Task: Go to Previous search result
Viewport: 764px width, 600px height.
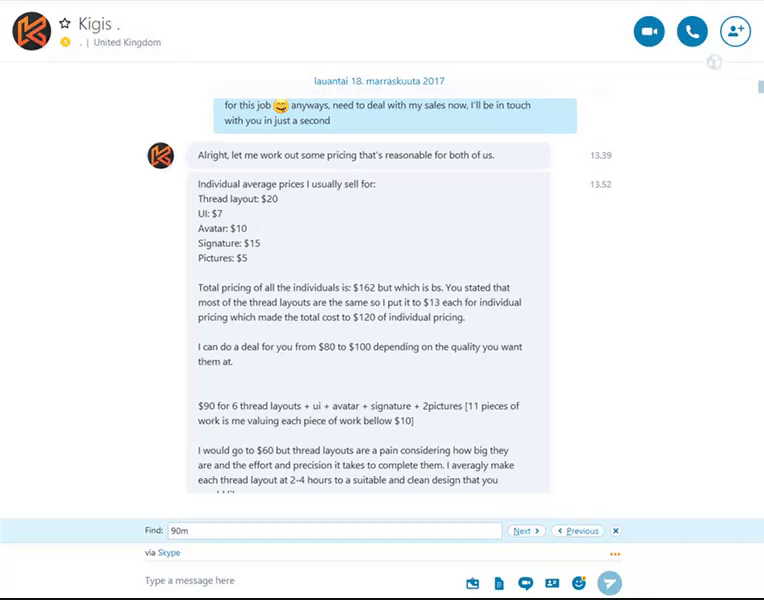Action: (578, 531)
